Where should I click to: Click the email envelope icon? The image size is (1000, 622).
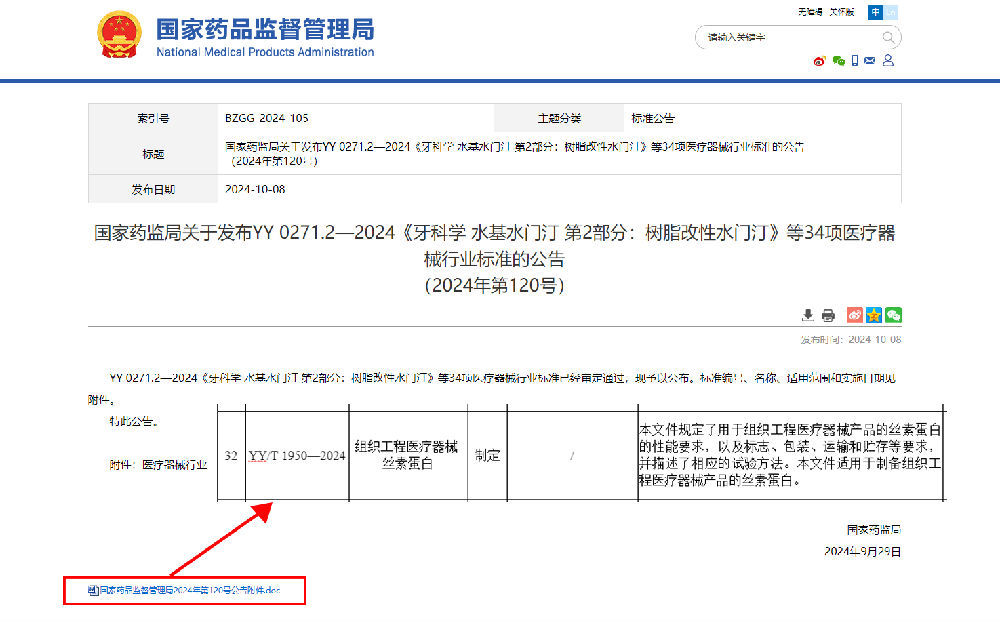(x=870, y=61)
